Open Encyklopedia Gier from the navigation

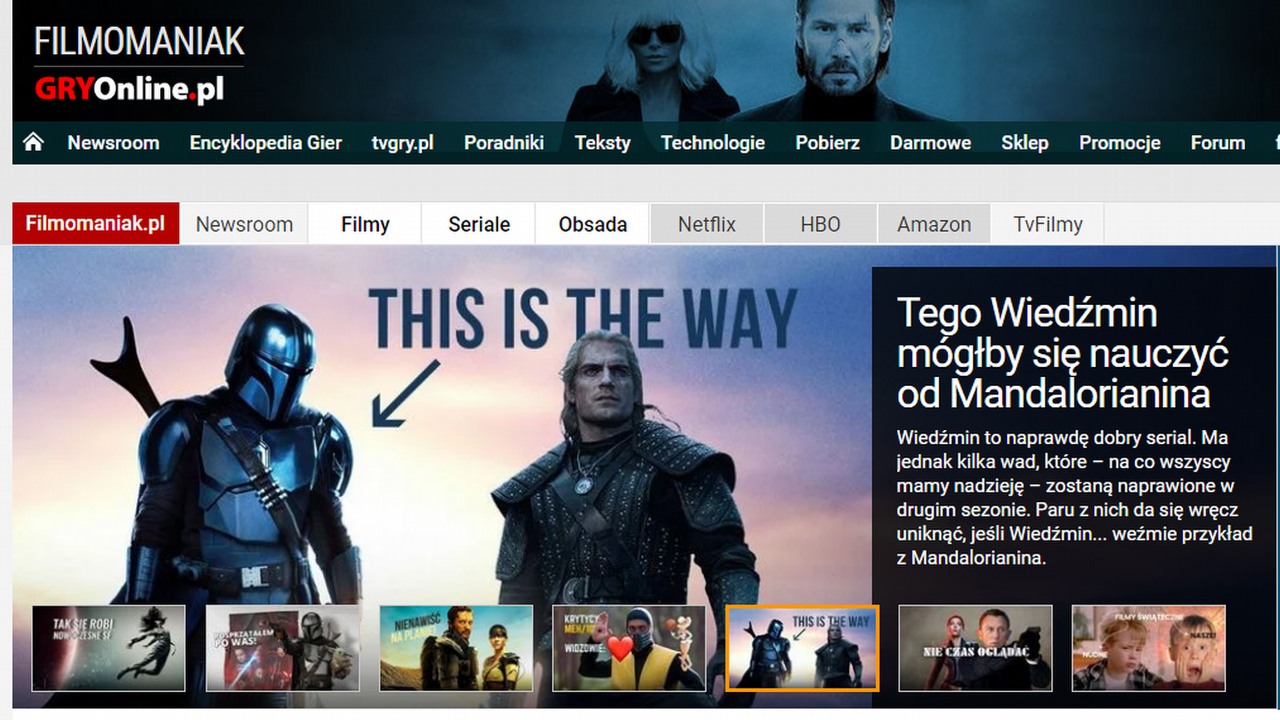[264, 142]
